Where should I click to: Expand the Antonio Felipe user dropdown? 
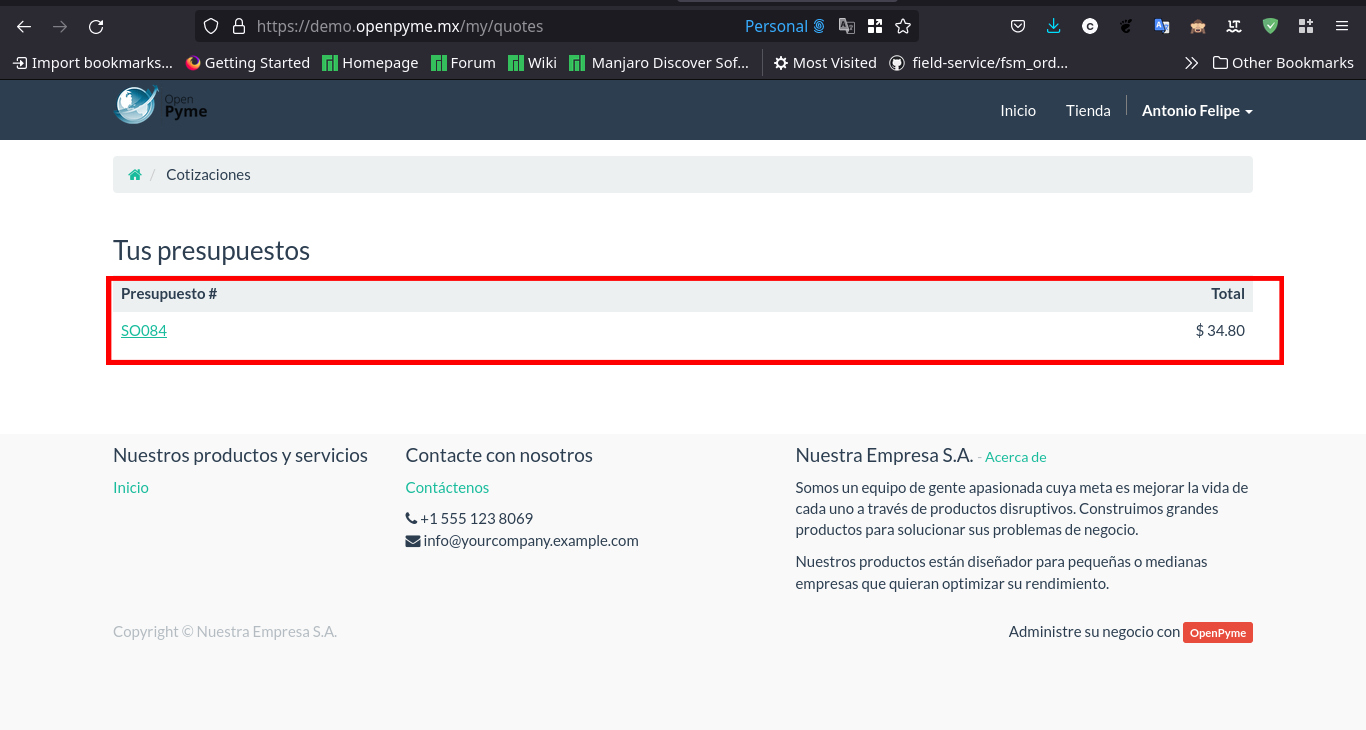[x=1197, y=111]
